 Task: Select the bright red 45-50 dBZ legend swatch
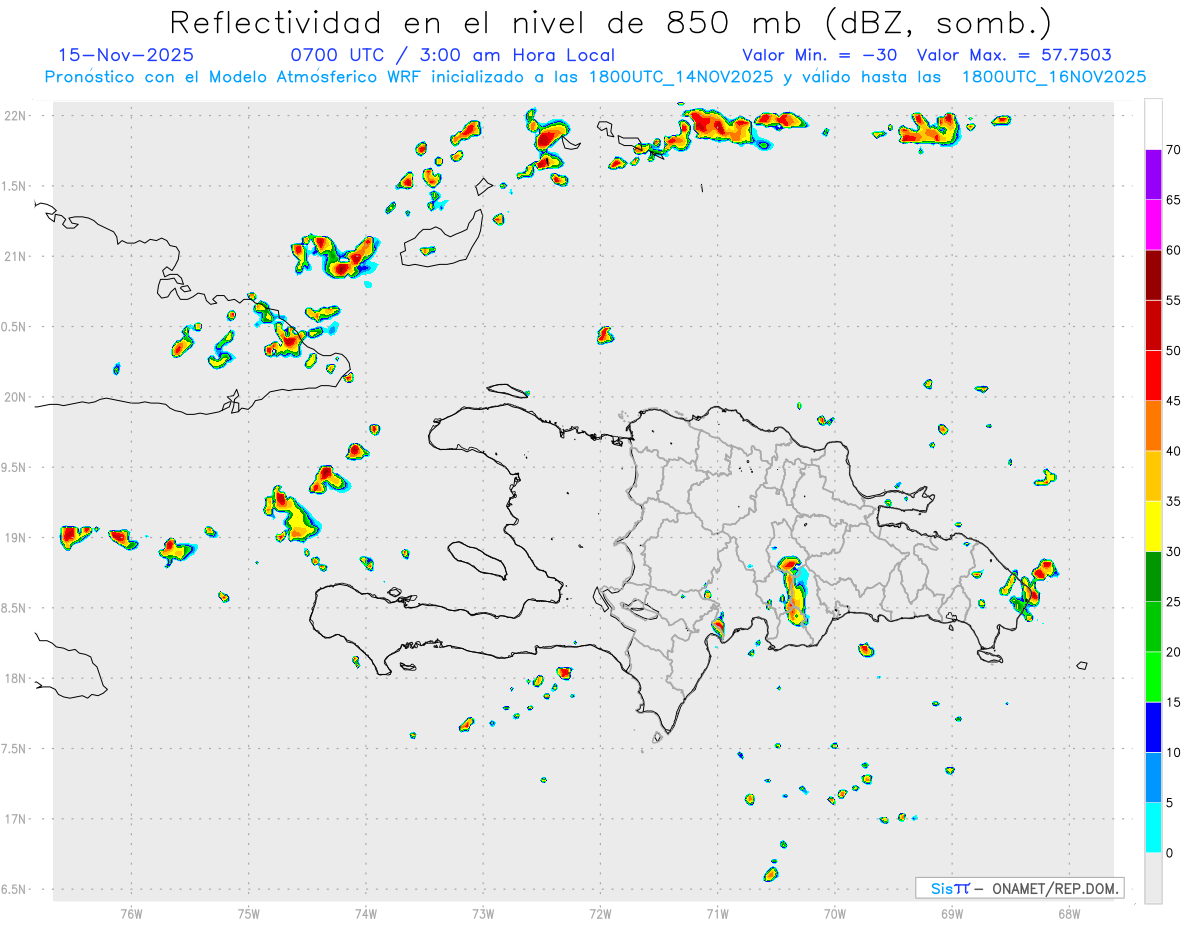[x=1153, y=376]
